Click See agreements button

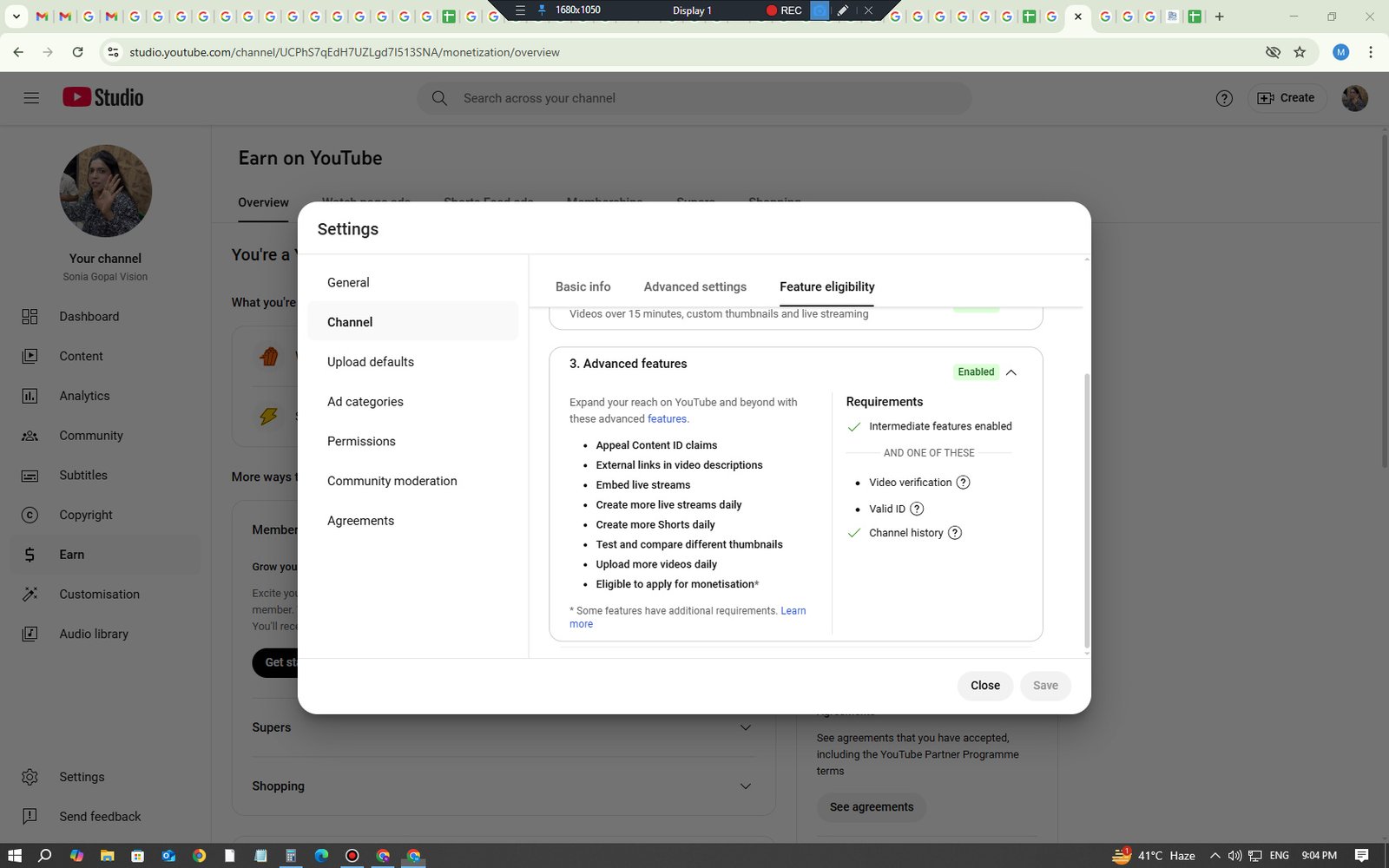coord(872,807)
